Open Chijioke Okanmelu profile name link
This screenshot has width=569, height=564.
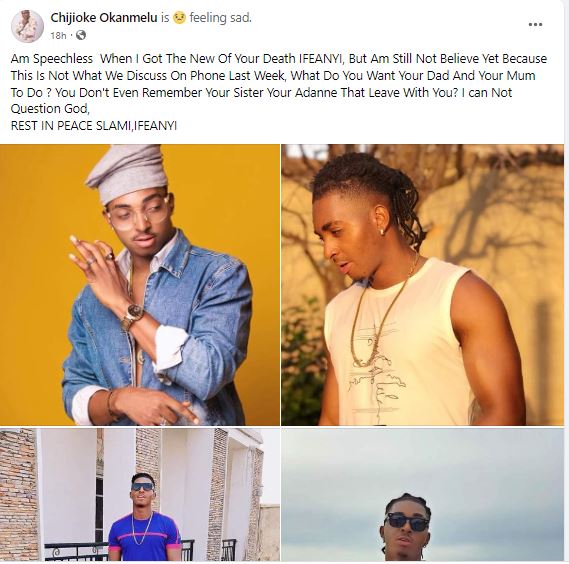click(104, 17)
